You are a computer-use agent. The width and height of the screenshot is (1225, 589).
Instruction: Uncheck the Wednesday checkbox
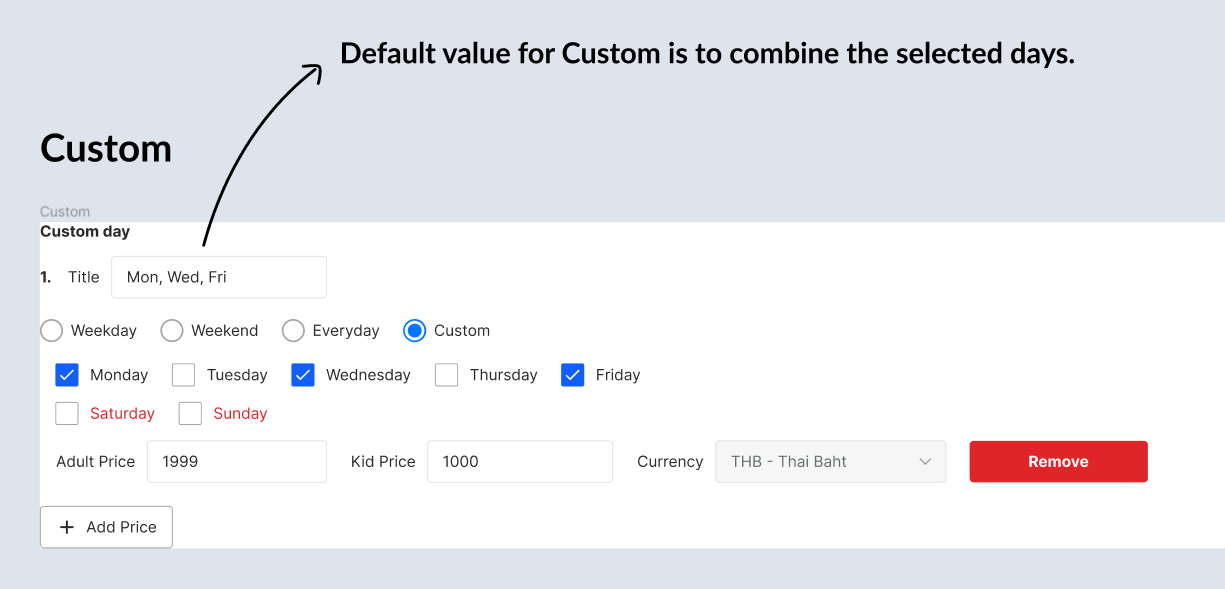pos(303,375)
